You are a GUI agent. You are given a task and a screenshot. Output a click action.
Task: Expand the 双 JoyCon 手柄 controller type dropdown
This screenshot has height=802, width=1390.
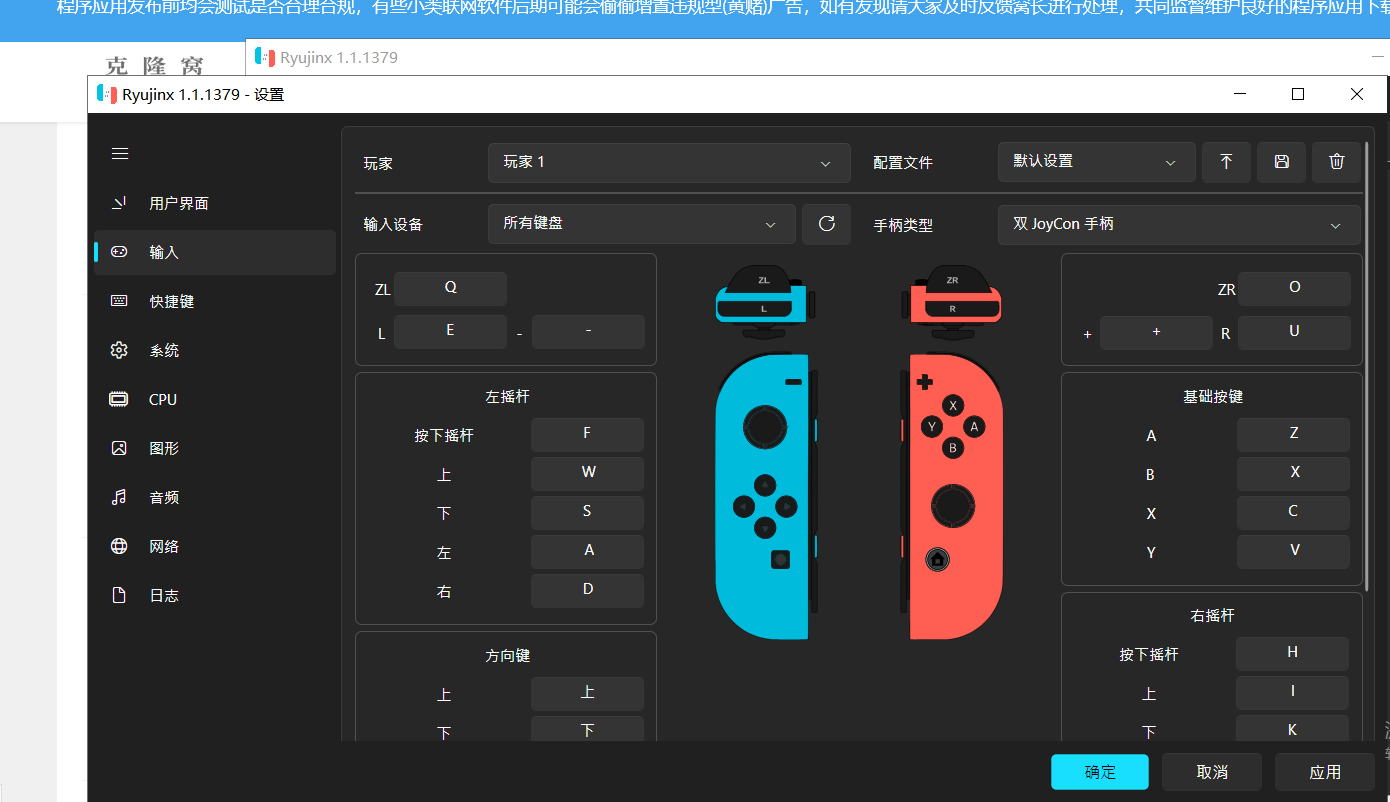coord(1179,225)
